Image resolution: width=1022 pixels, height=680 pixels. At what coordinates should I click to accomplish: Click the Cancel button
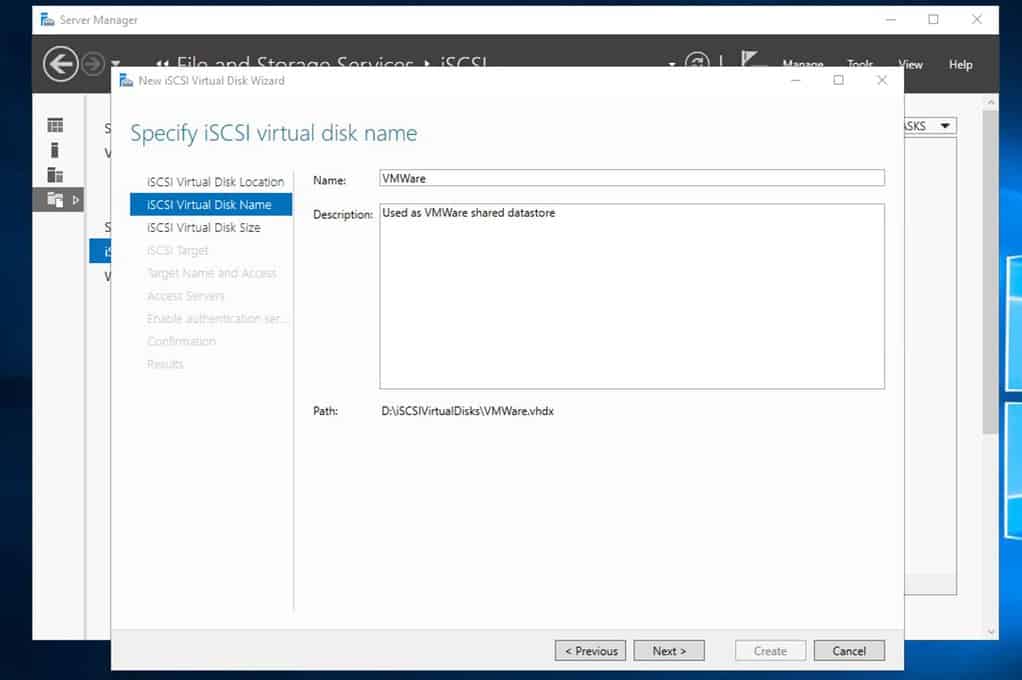click(849, 651)
